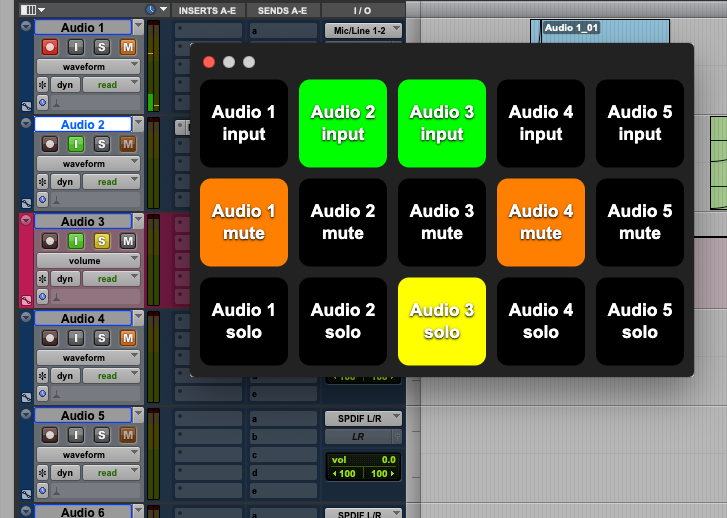Click the elastic audio icon at Audio 3's left edge

26,301
